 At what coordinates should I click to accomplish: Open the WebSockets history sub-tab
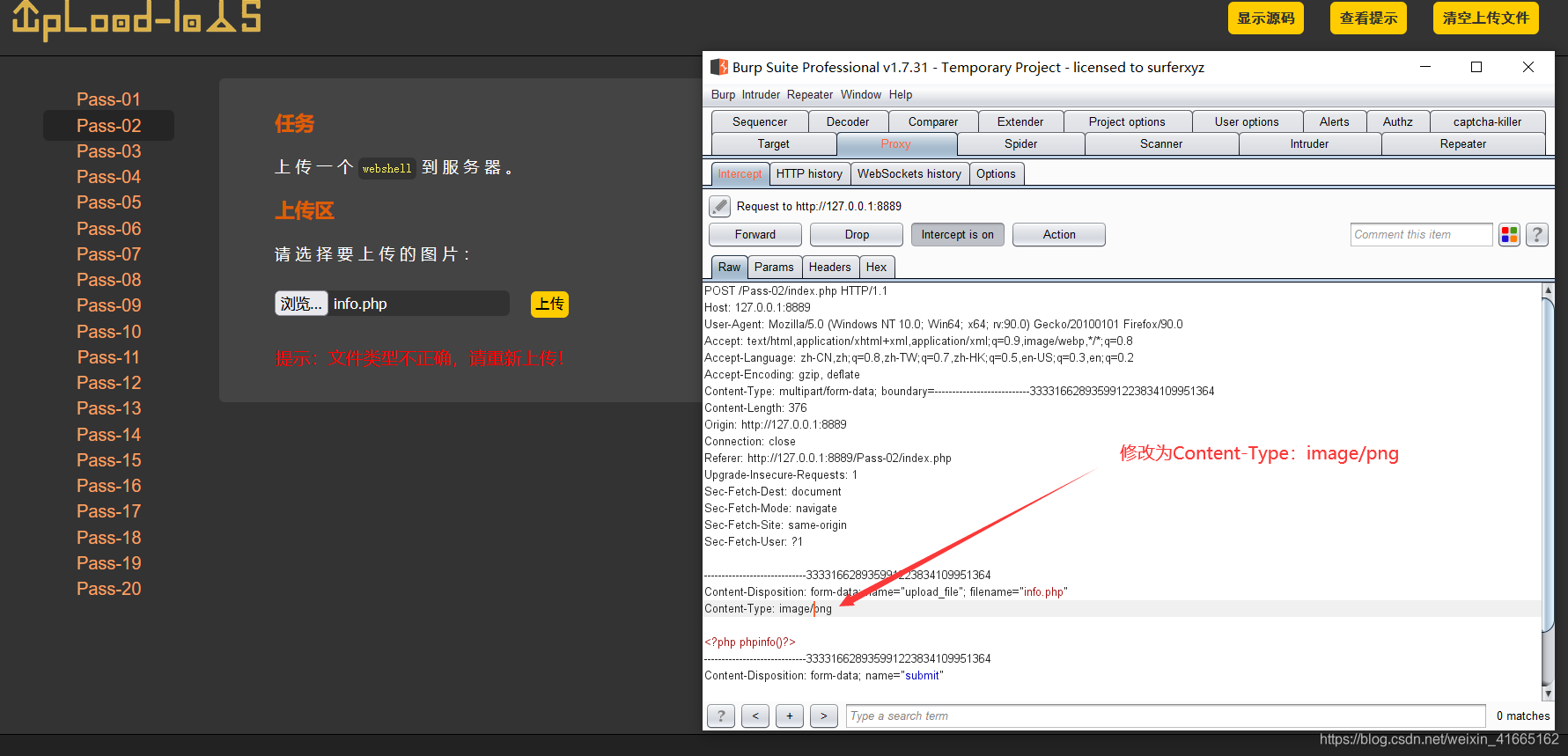909,173
